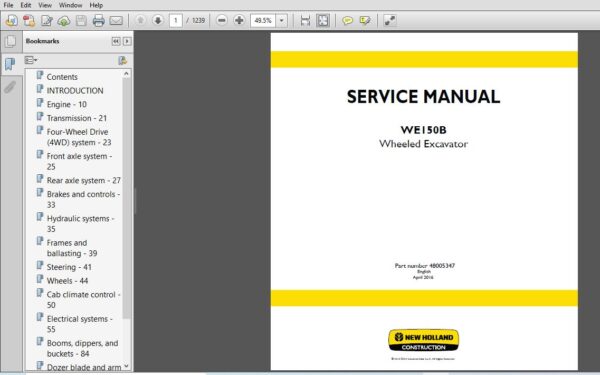
Task: Click the Highlight text tool icon
Action: [365, 20]
